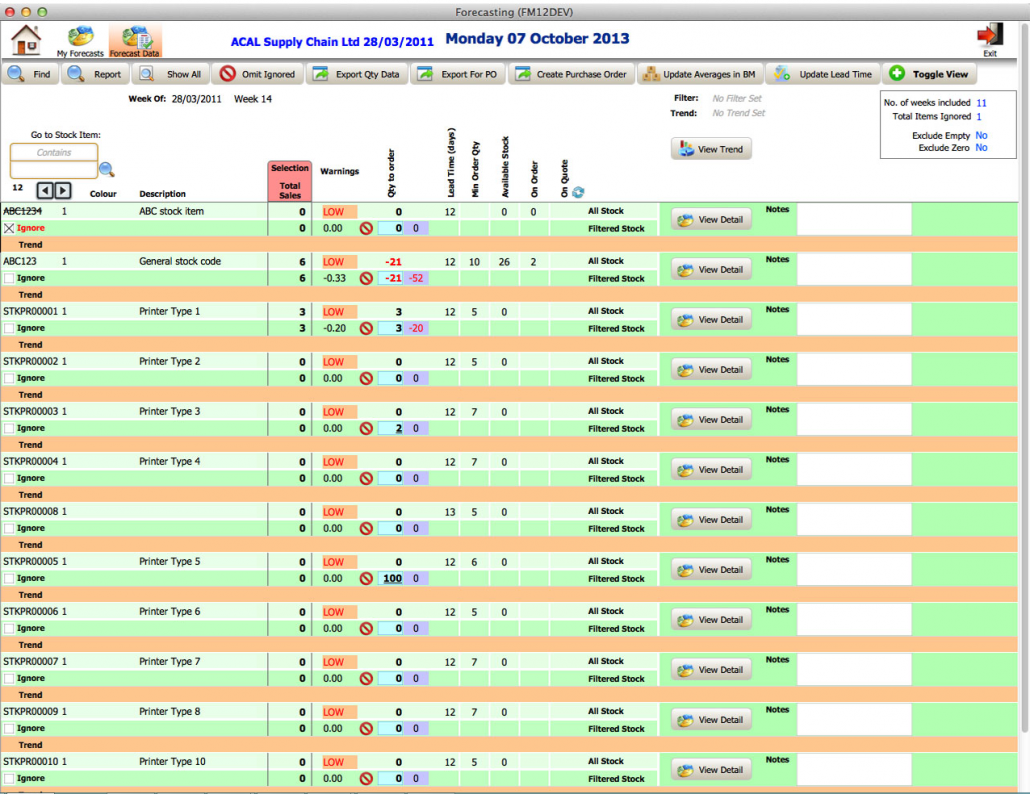Check Ignore for STKPR00005

(9, 578)
